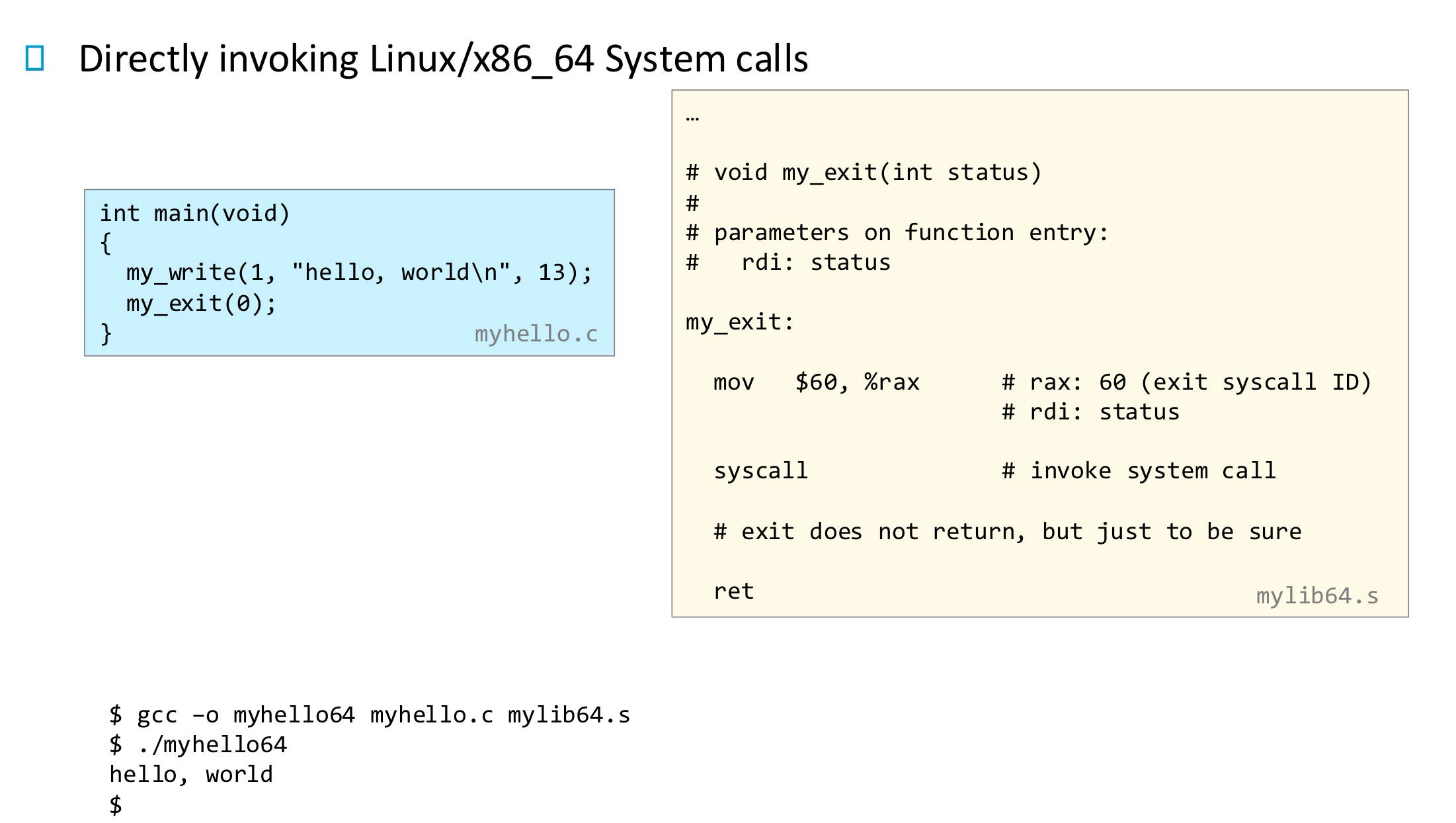The height and width of the screenshot is (823, 1456).
Task: Click the 'mov $60, %rax' instruction
Action: [817, 382]
